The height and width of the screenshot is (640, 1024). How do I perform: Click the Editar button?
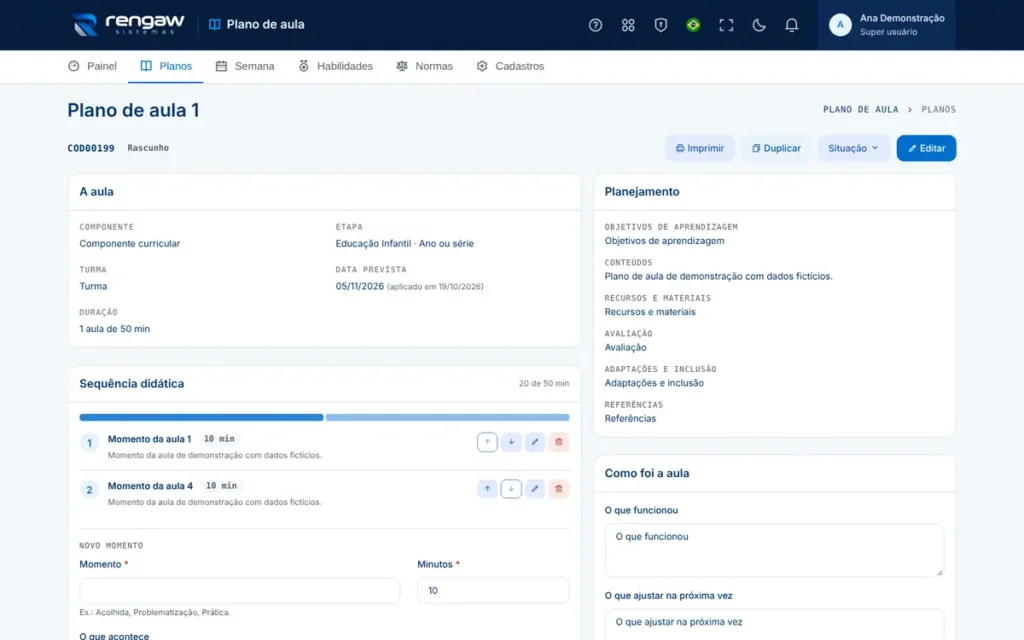926,148
